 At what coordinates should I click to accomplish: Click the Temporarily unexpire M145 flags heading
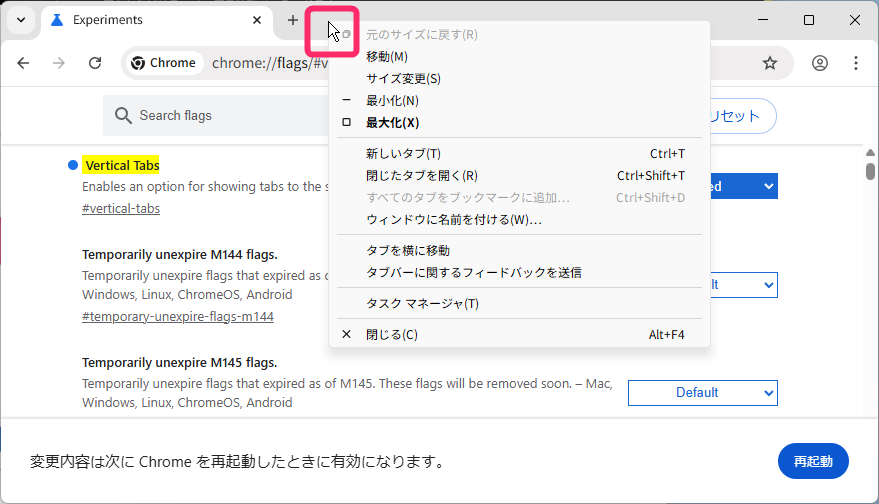point(179,363)
